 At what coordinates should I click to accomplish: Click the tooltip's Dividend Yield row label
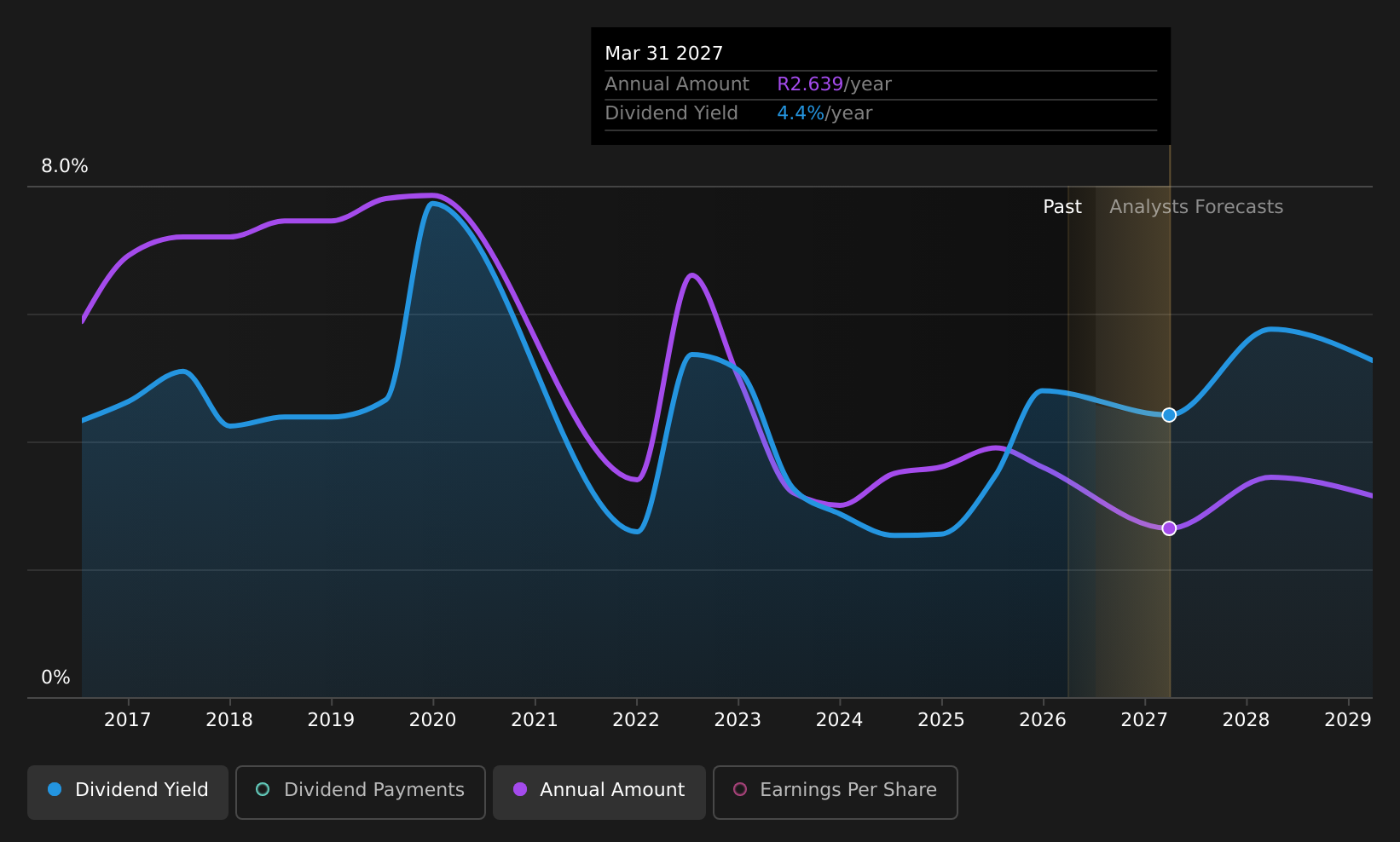pos(672,113)
